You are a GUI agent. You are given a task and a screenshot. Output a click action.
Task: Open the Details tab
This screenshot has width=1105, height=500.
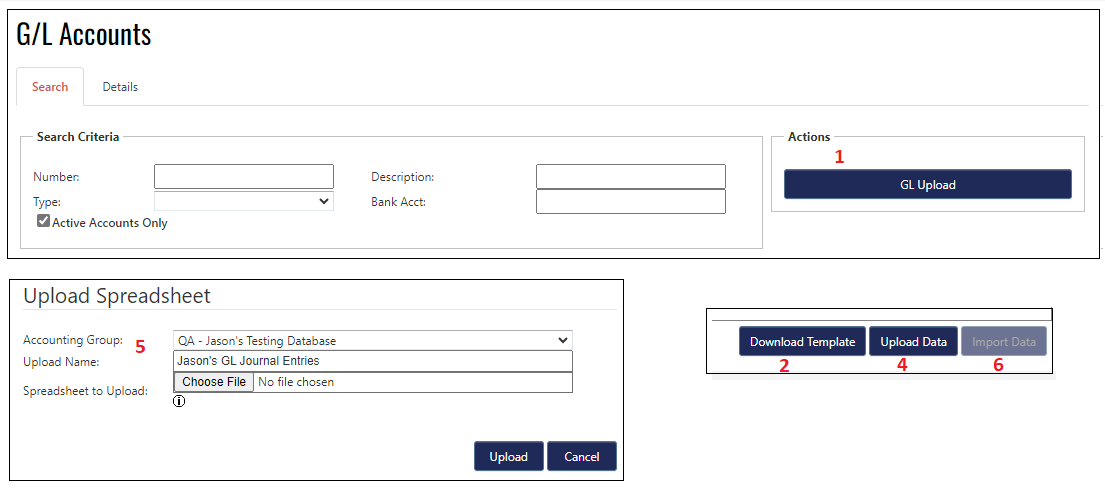pyautogui.click(x=120, y=87)
